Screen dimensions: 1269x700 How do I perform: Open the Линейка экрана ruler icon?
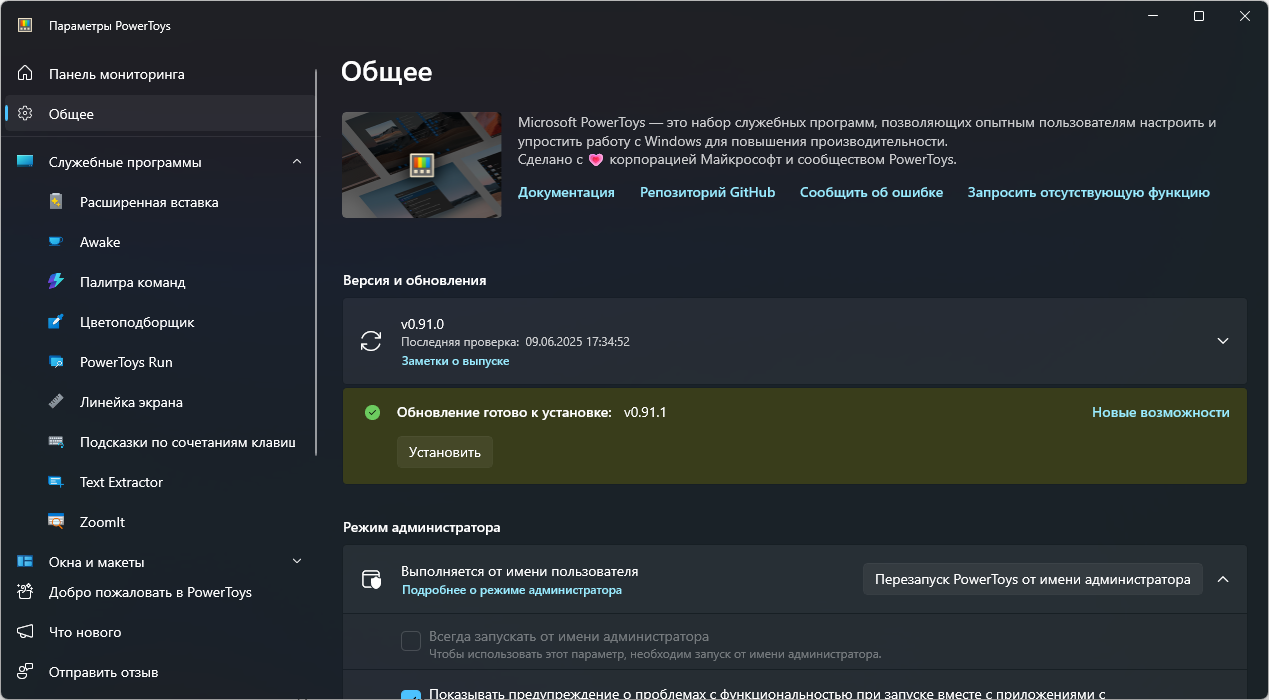tap(56, 402)
